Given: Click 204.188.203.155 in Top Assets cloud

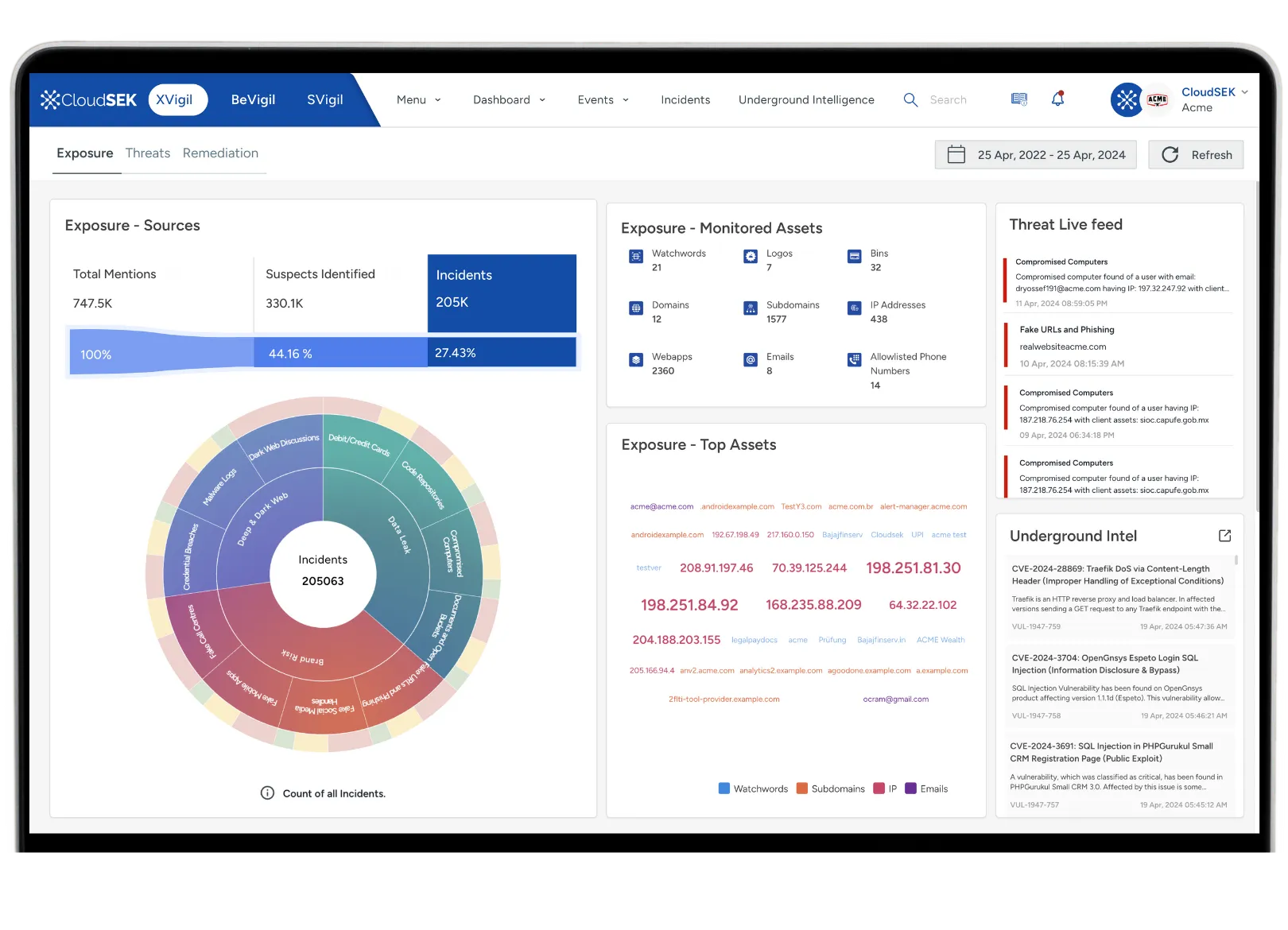Looking at the screenshot, I should tap(677, 640).
